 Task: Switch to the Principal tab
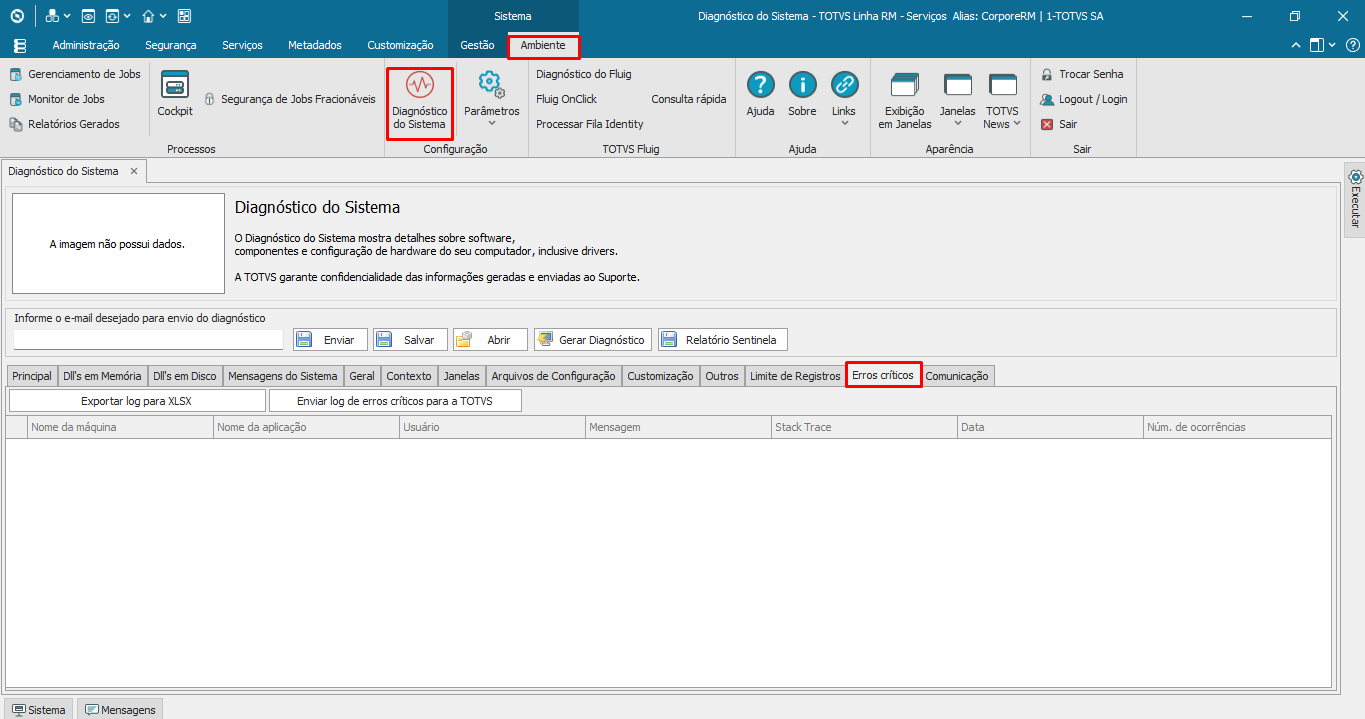pyautogui.click(x=32, y=376)
